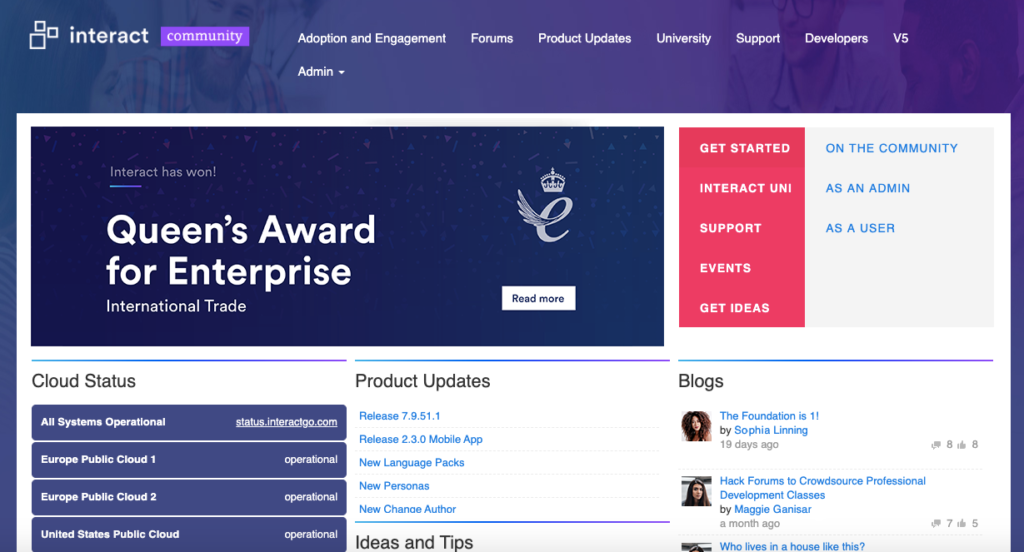Click thumbs-up icon on Hack Forums post
Image resolution: width=1024 pixels, height=552 pixels.
[961, 523]
